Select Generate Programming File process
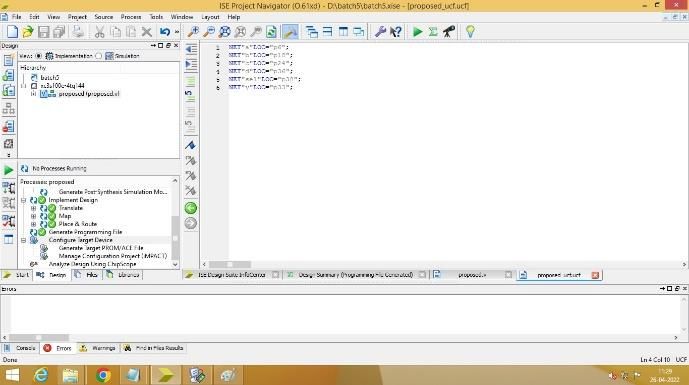Viewport: 689px width, 385px height. click(85, 232)
